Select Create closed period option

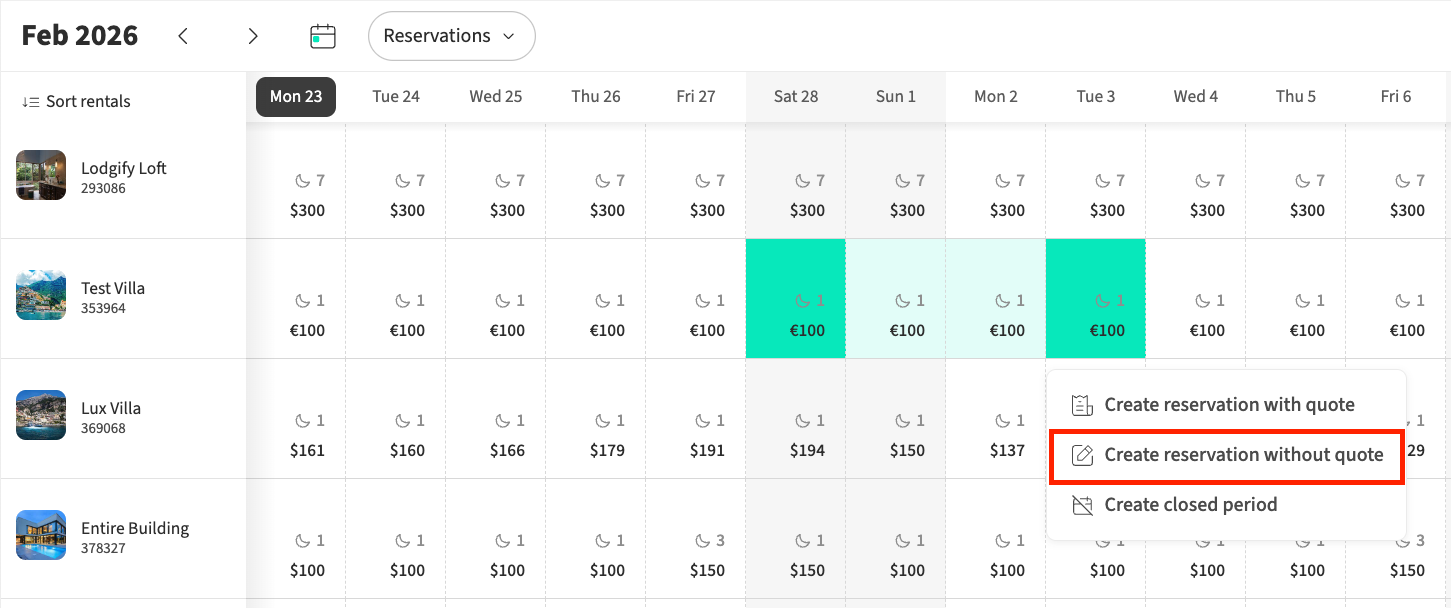(1190, 505)
